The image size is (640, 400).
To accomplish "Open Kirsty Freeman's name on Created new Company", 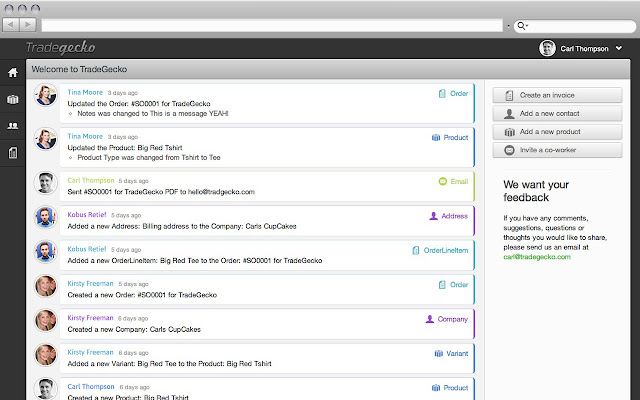I will tap(90, 318).
